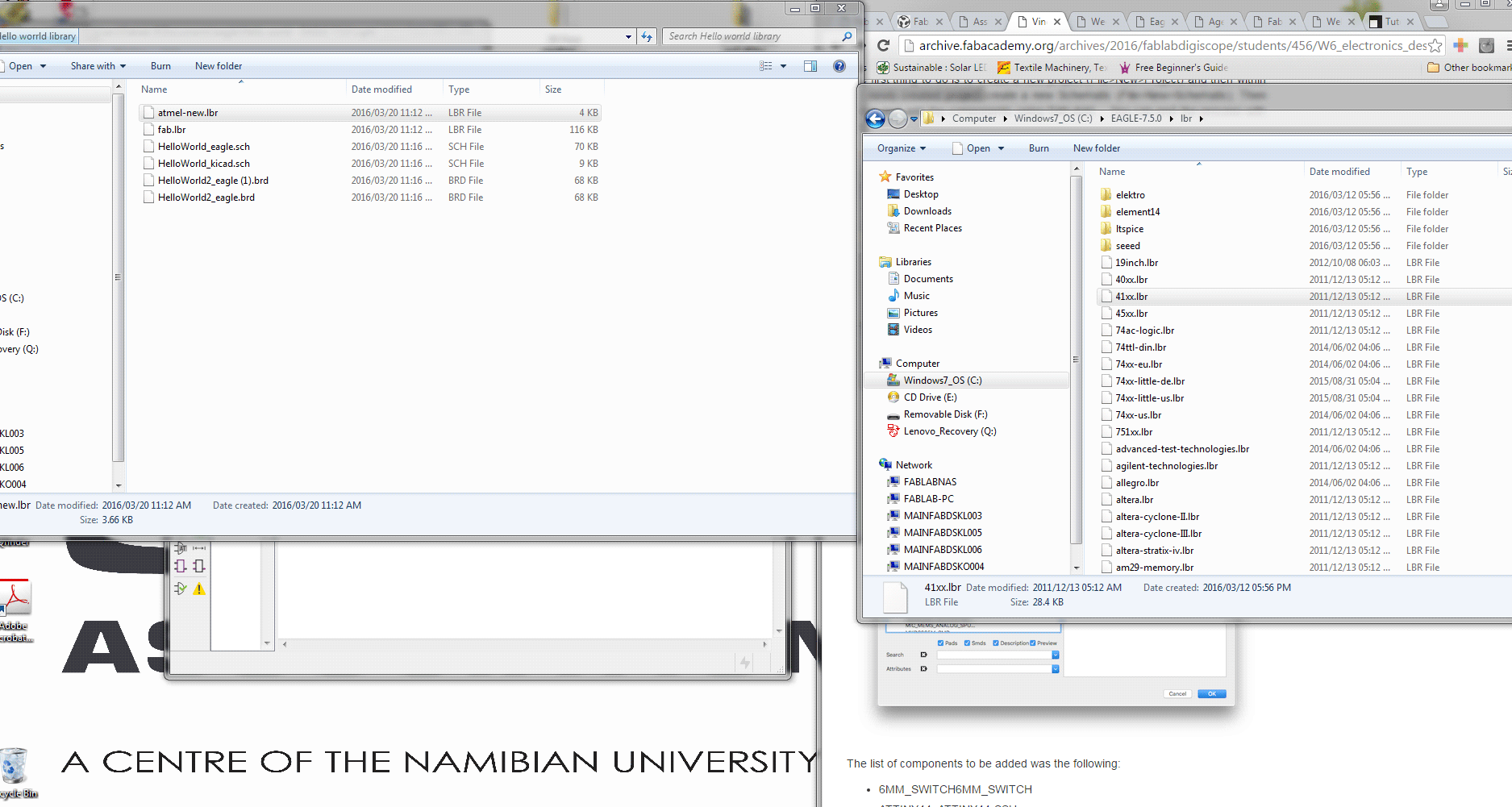The height and width of the screenshot is (807, 1512).
Task: Open the Help icon in Hello world window
Action: pyautogui.click(x=839, y=66)
